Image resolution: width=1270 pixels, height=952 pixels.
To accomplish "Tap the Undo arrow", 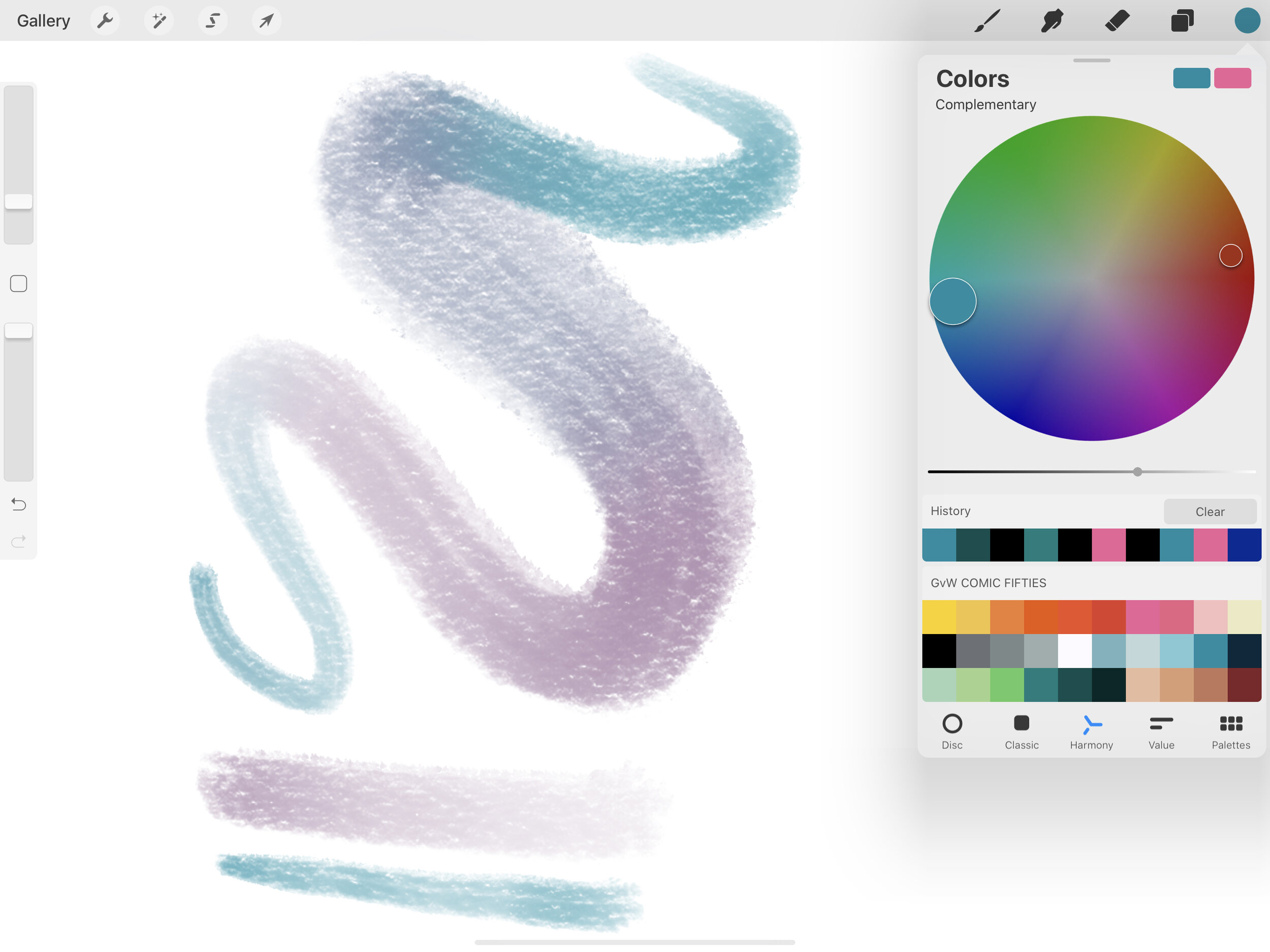I will click(x=18, y=504).
